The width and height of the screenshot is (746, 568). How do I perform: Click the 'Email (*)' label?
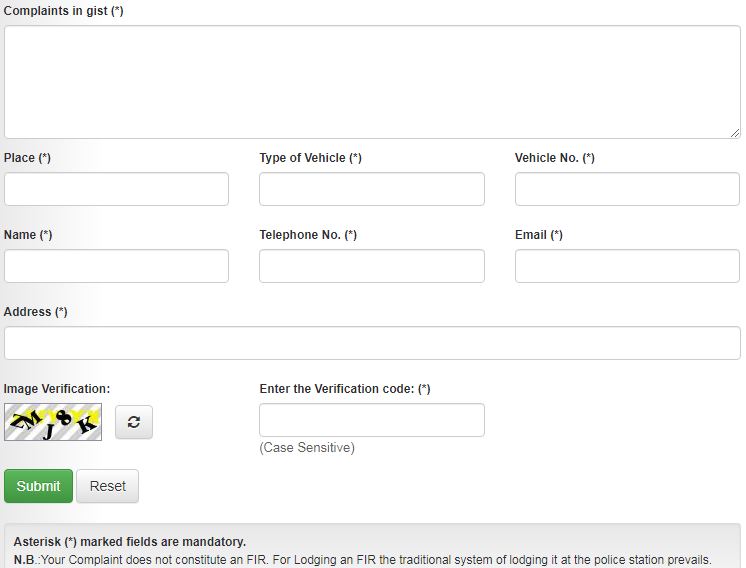pos(539,235)
